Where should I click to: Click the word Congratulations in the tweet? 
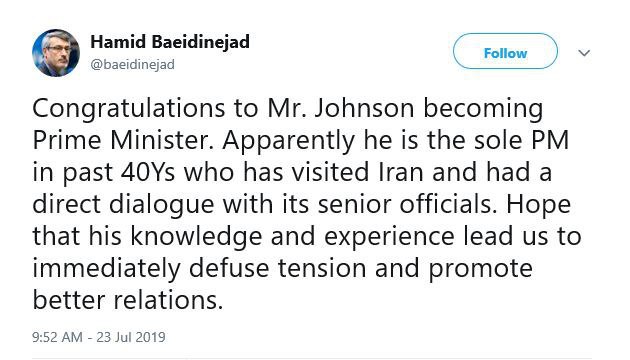[x=129, y=109]
